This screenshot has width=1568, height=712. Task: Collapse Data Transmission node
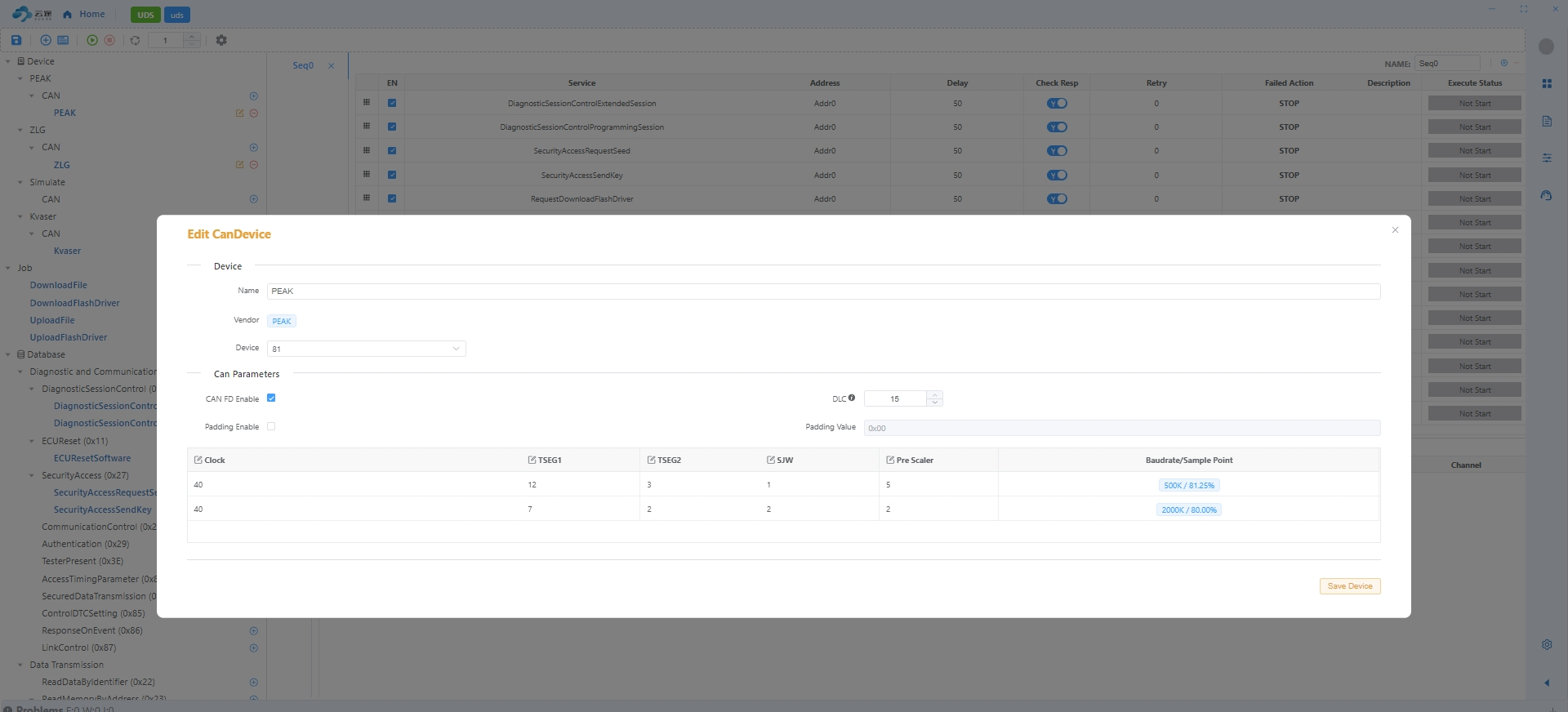click(20, 665)
